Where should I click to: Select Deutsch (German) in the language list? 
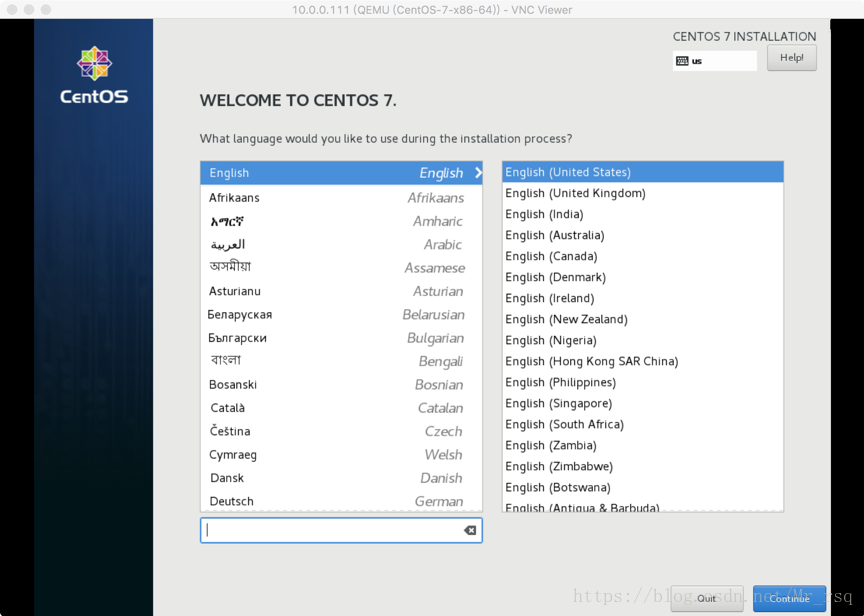point(341,501)
